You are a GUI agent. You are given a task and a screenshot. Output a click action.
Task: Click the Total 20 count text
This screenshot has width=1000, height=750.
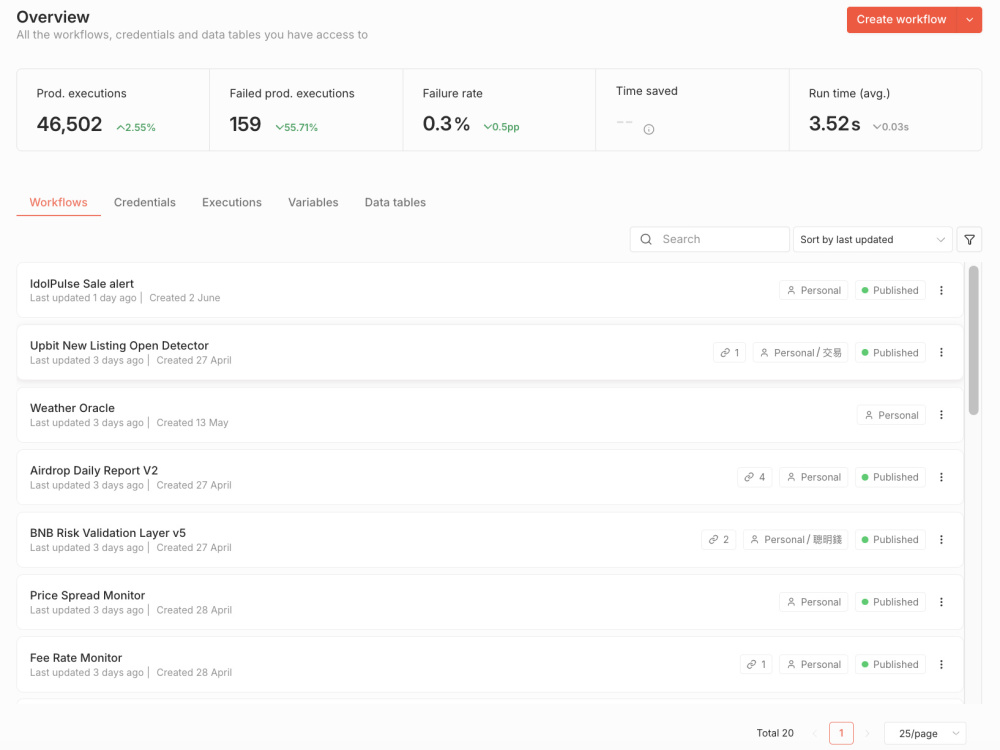tap(775, 733)
